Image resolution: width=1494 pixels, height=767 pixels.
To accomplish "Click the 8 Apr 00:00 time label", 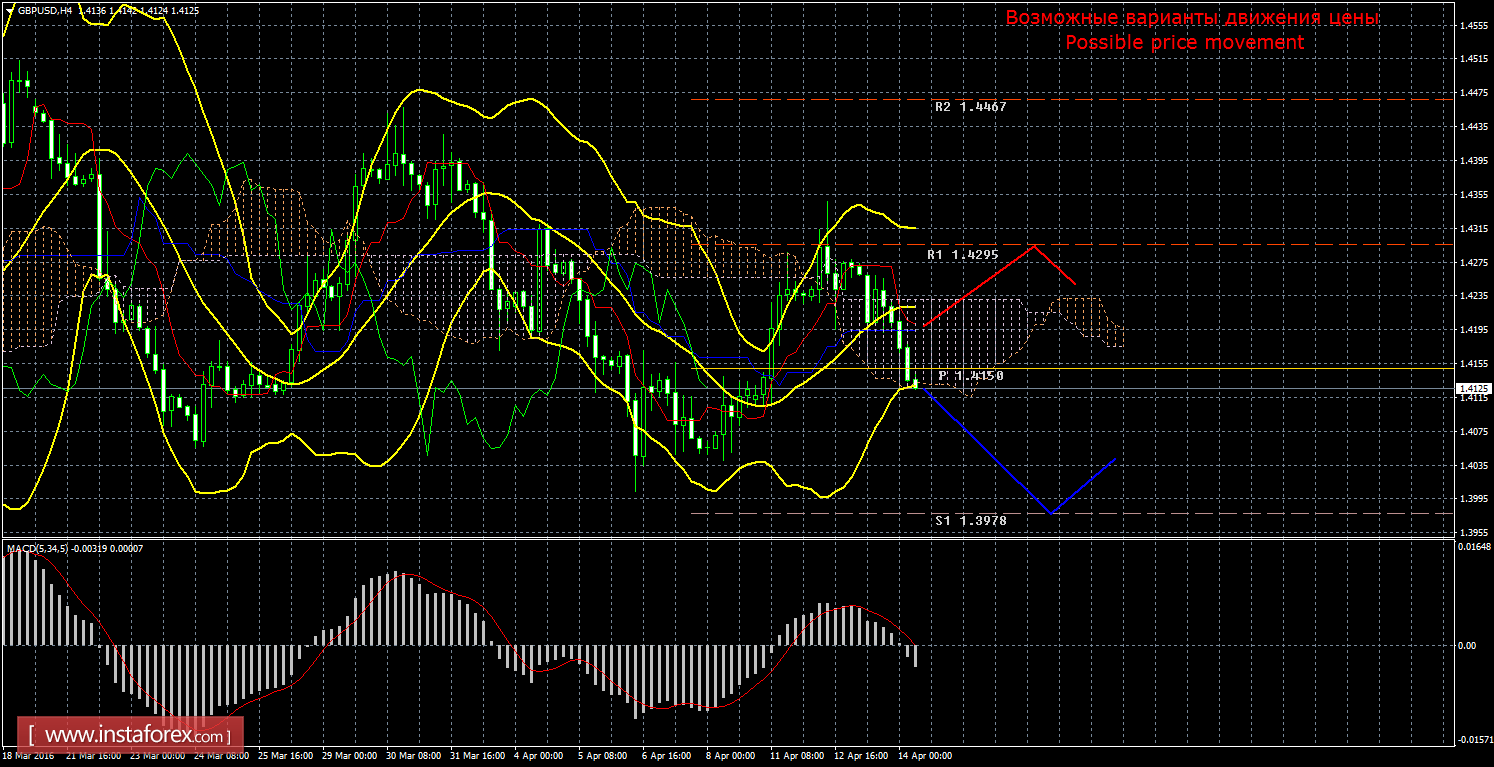I will (x=731, y=757).
